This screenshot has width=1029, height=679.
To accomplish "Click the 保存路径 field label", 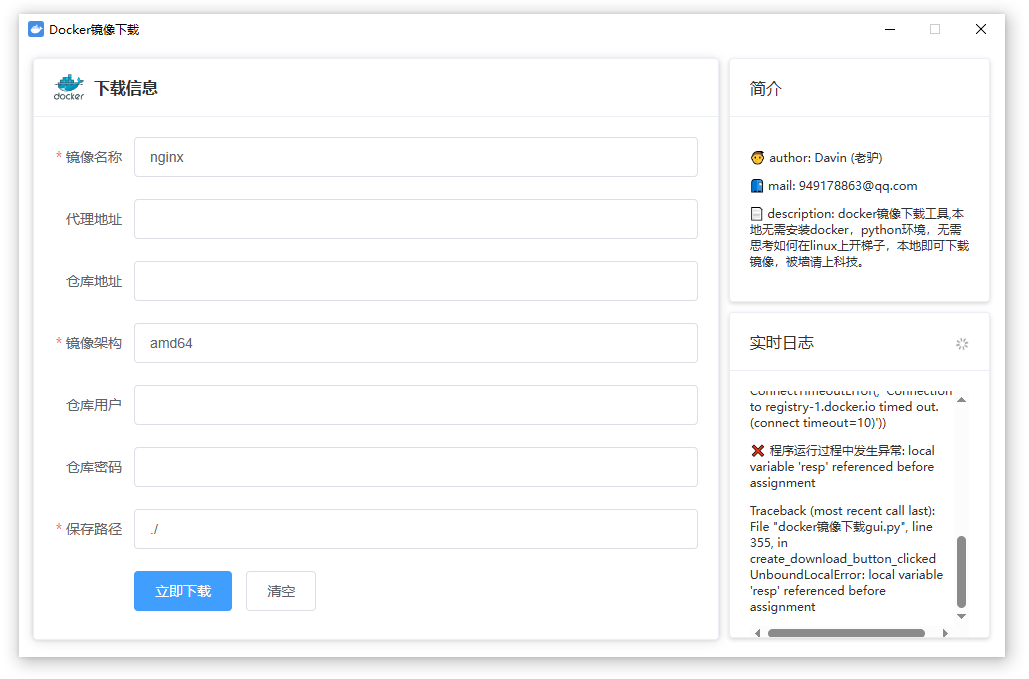I will click(x=94, y=529).
